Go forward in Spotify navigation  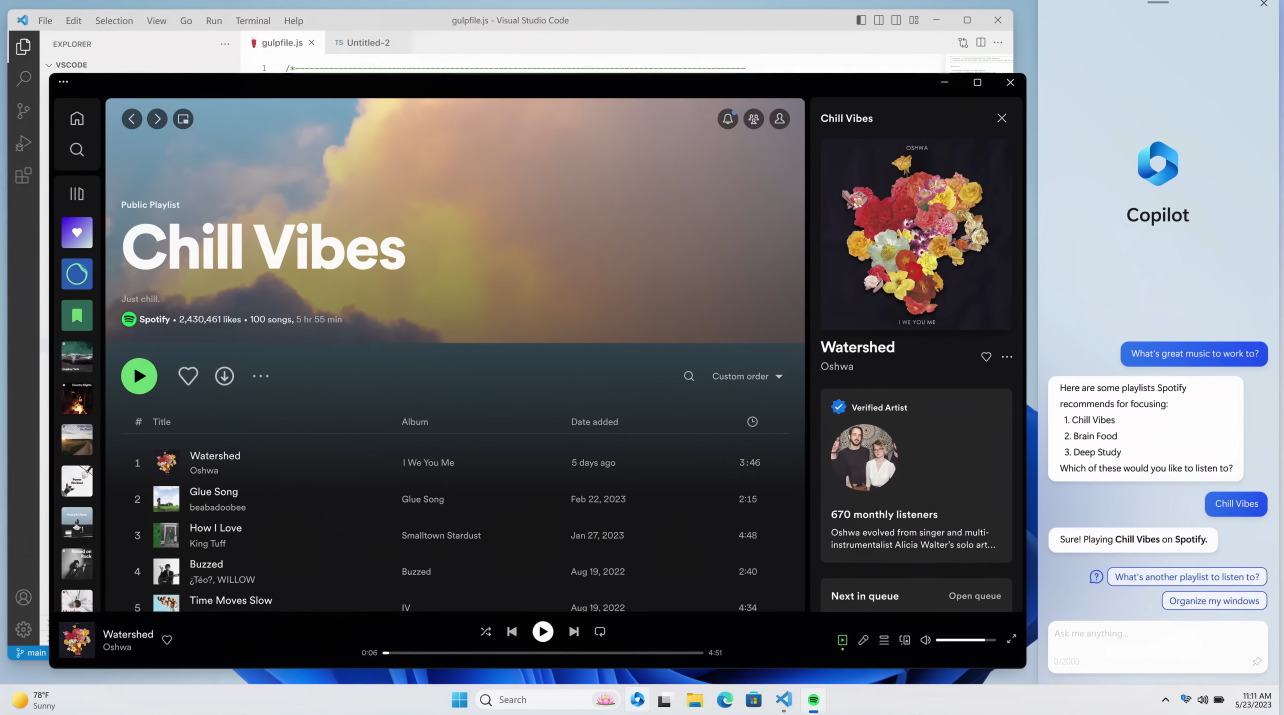pyautogui.click(x=157, y=119)
